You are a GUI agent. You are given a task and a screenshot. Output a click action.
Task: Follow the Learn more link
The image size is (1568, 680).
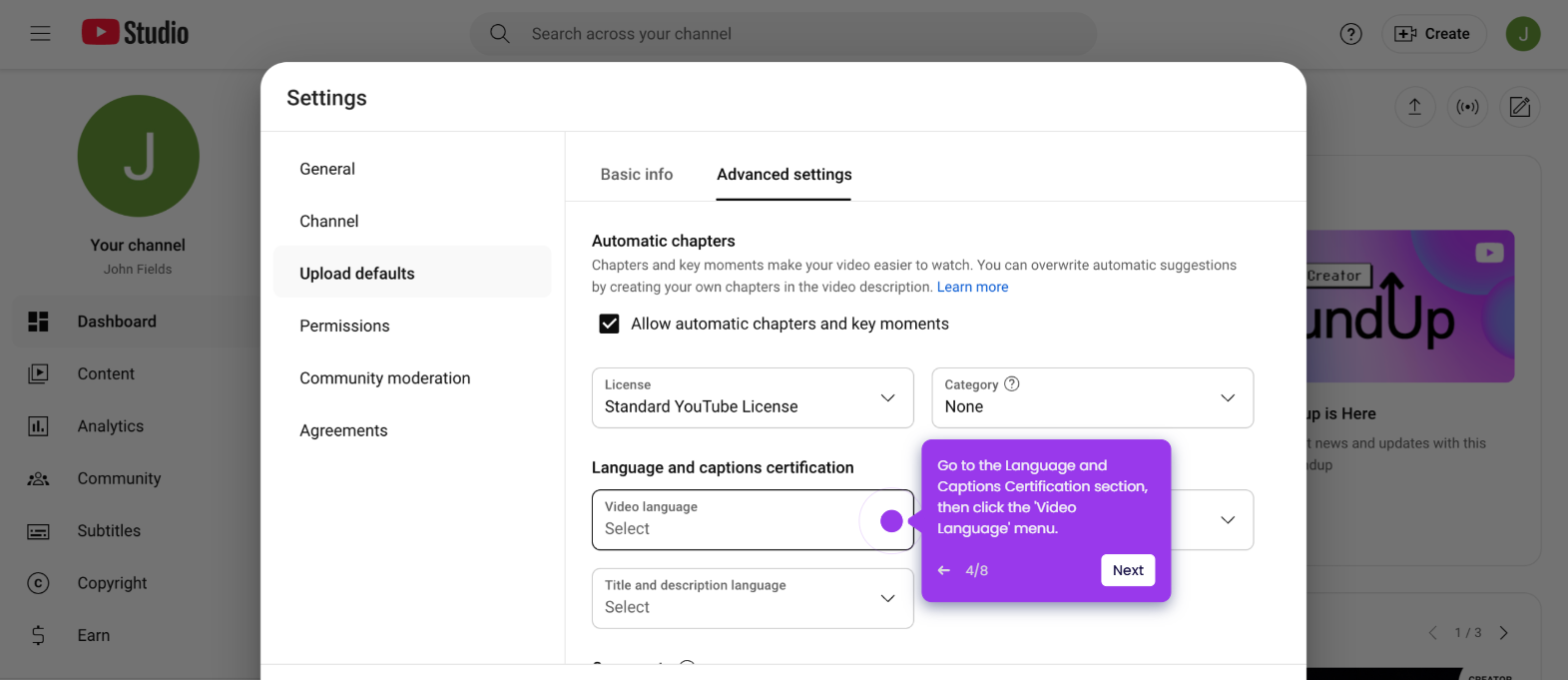click(x=972, y=287)
